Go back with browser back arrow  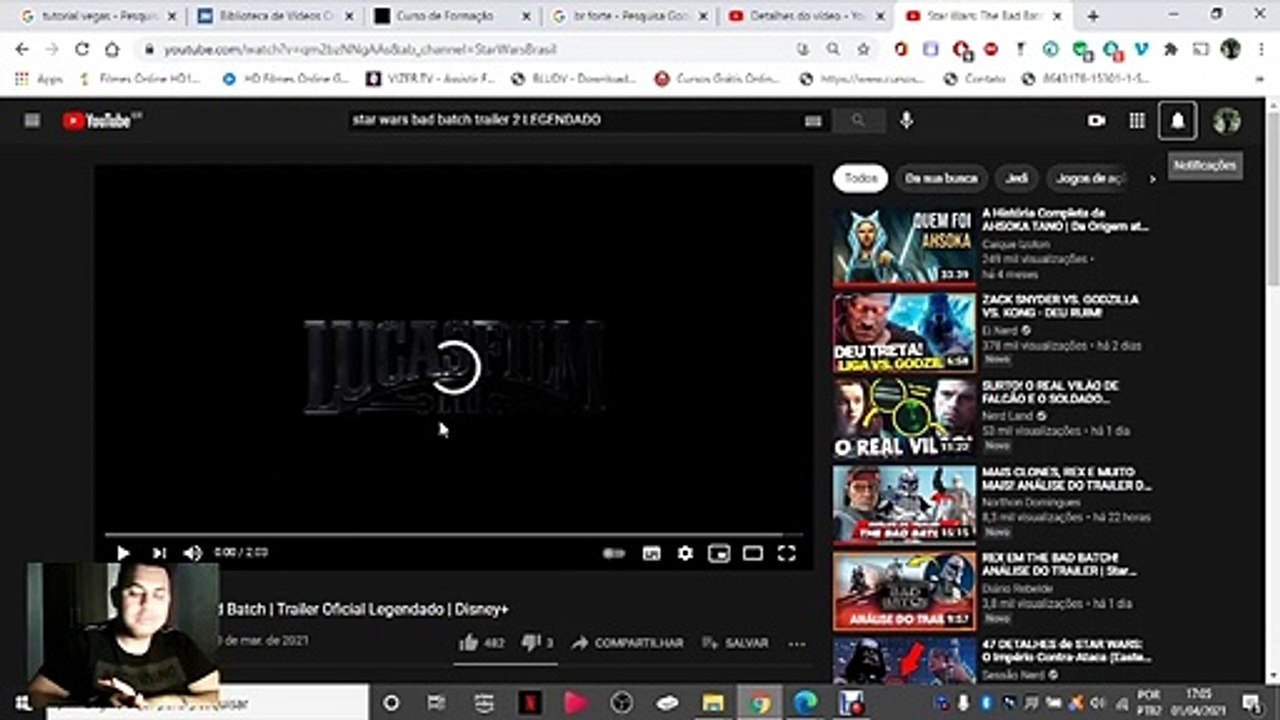22,49
